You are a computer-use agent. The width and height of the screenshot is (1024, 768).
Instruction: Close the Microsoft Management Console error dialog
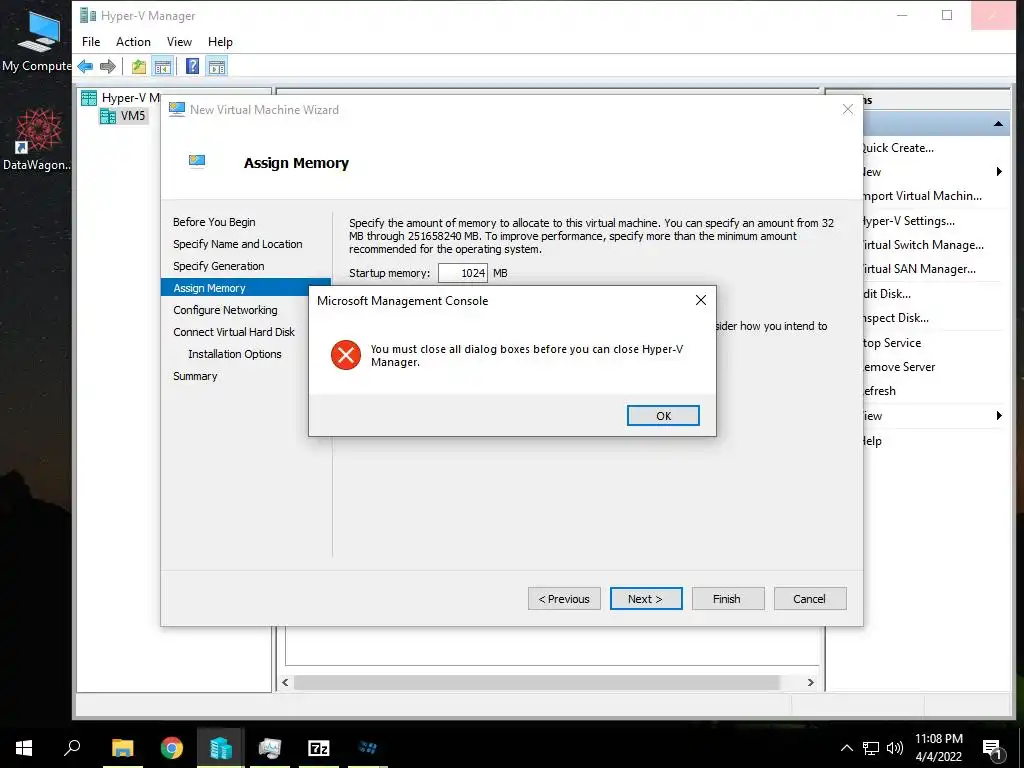tap(701, 300)
